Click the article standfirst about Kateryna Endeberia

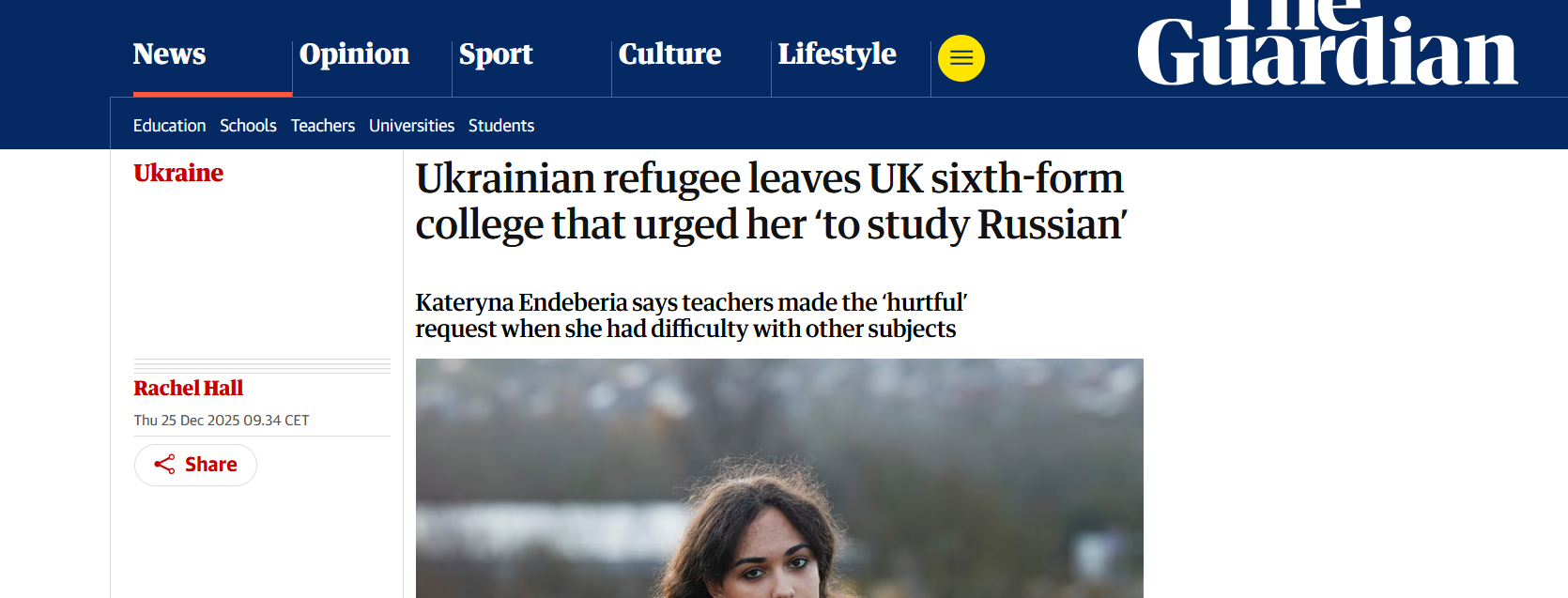690,315
